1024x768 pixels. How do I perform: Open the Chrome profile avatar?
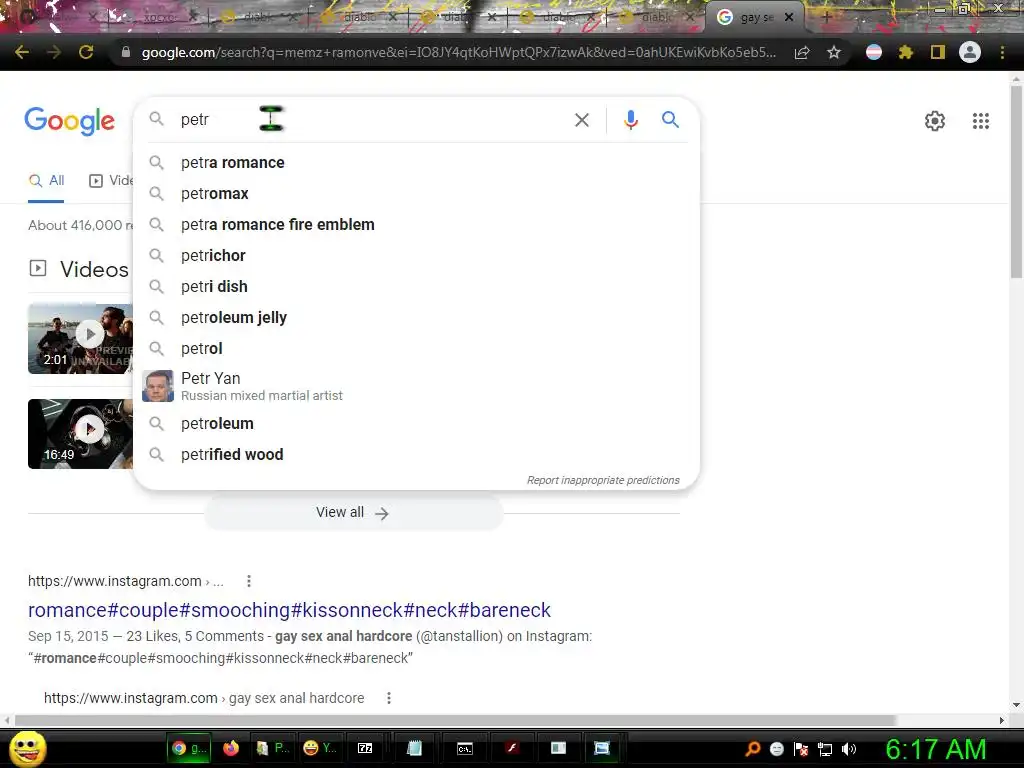click(970, 52)
